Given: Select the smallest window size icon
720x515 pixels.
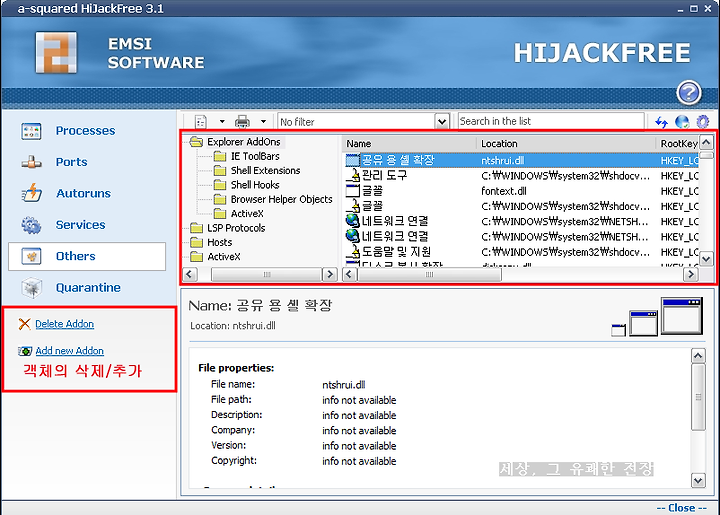Looking at the screenshot, I should [x=619, y=330].
